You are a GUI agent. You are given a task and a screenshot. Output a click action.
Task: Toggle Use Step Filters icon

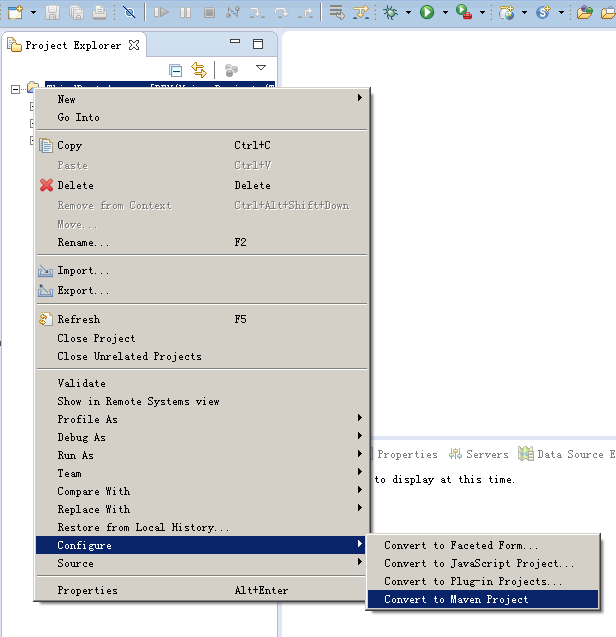[361, 13]
